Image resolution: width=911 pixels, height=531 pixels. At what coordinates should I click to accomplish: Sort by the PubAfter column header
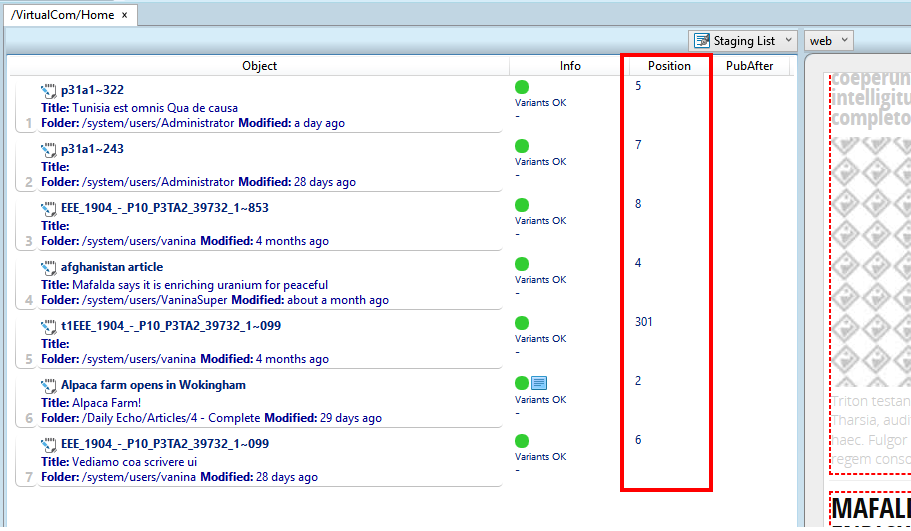[x=749, y=66]
